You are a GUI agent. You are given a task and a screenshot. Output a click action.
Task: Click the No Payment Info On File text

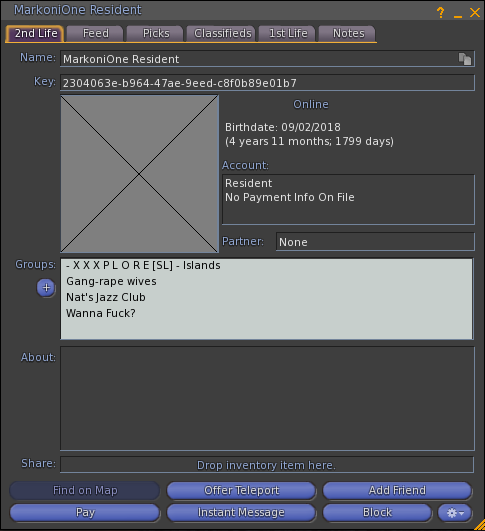290,197
